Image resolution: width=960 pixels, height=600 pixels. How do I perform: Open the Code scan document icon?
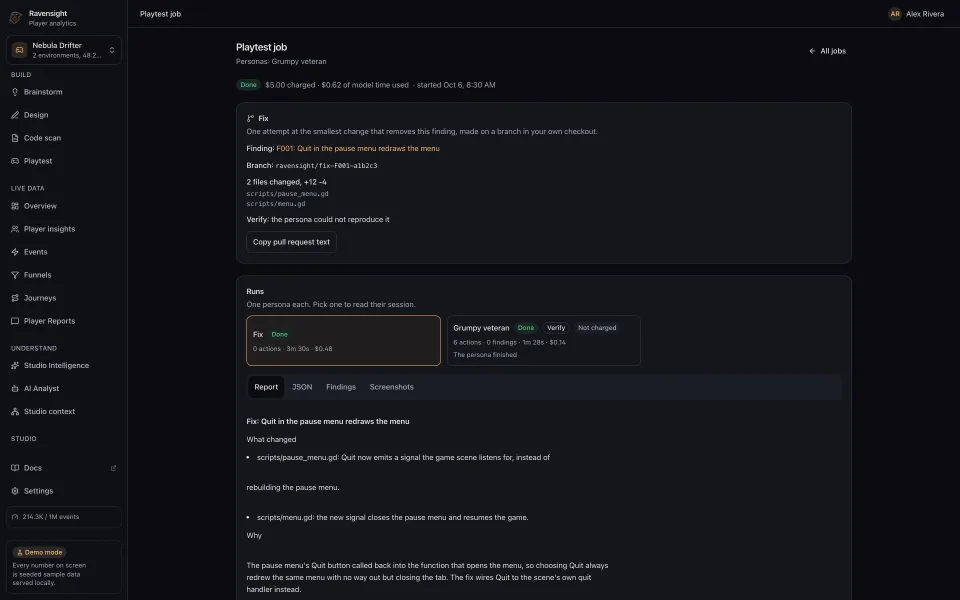point(15,138)
